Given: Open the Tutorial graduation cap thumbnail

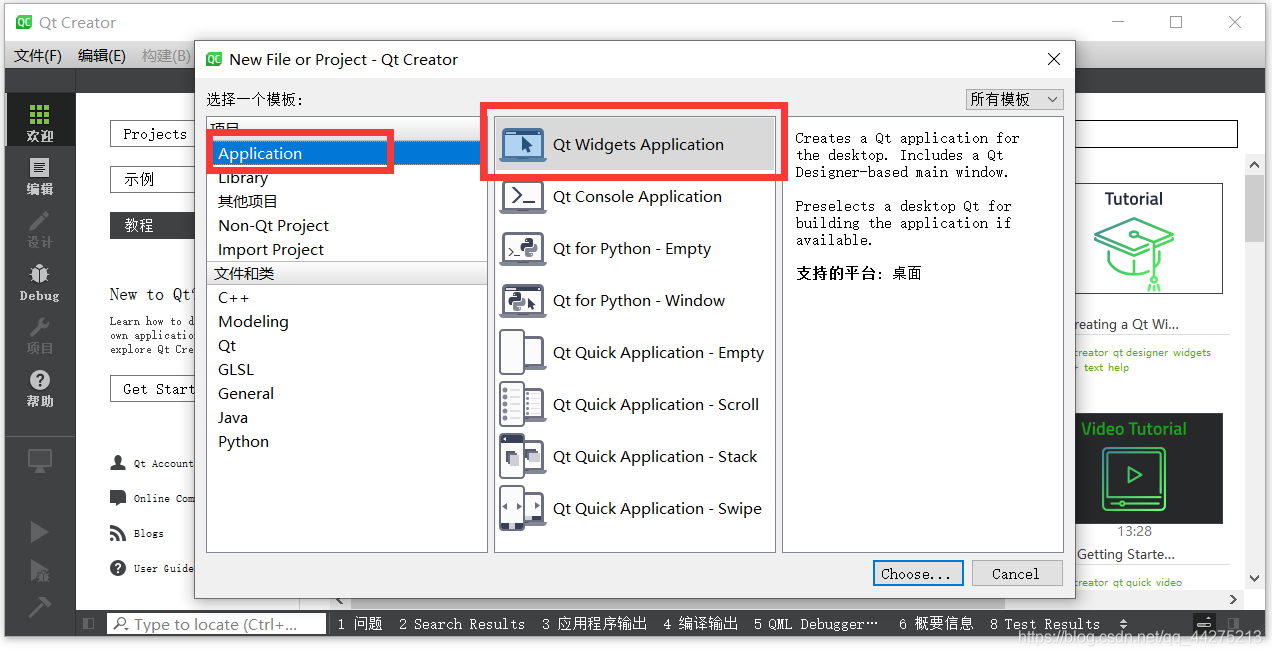Looking at the screenshot, I should [1148, 238].
